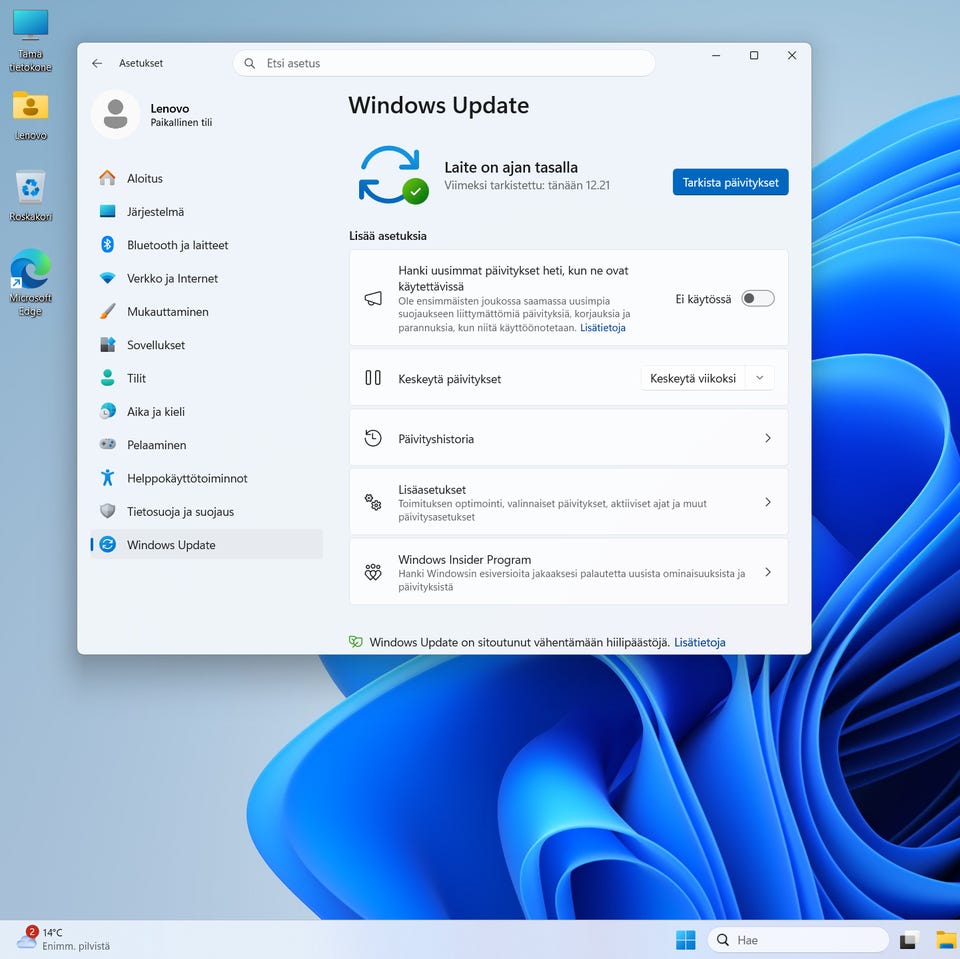
Task: Open Aloitus home icon in sidebar
Action: (107, 178)
